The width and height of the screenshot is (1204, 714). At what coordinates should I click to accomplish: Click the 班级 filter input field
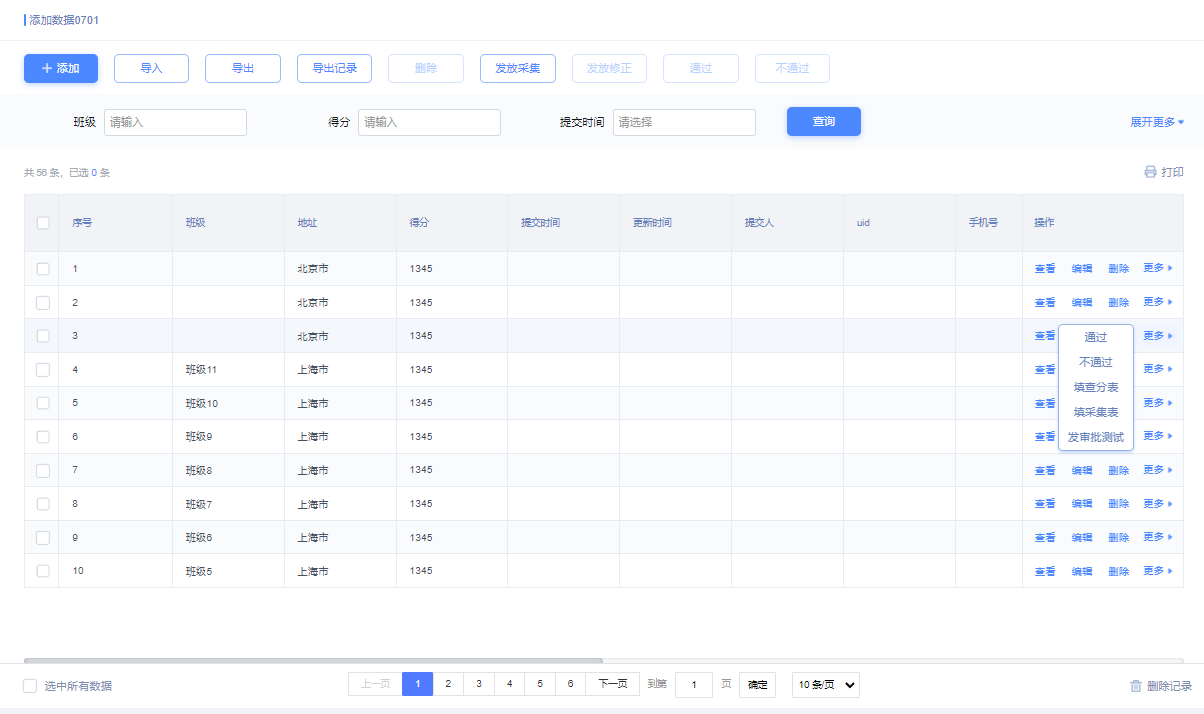pos(175,122)
